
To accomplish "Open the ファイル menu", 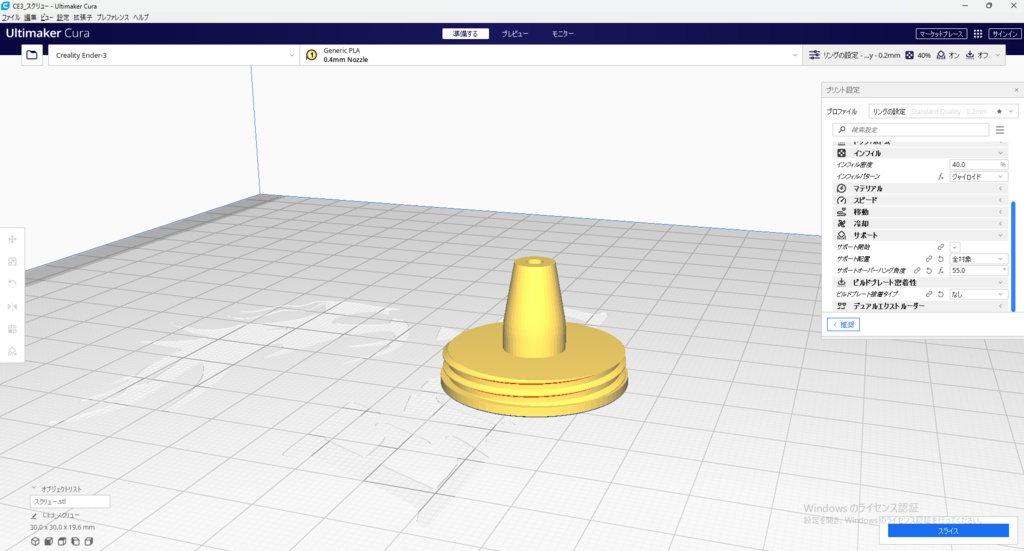I will coord(10,18).
